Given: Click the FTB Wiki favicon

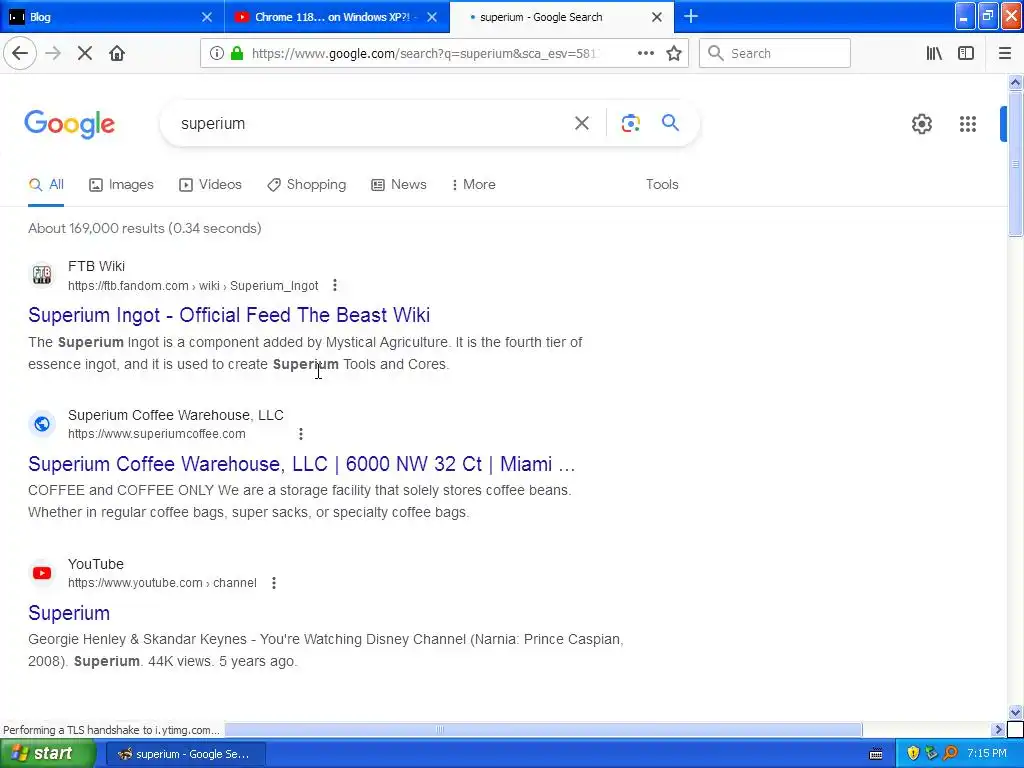Looking at the screenshot, I should pos(42,275).
